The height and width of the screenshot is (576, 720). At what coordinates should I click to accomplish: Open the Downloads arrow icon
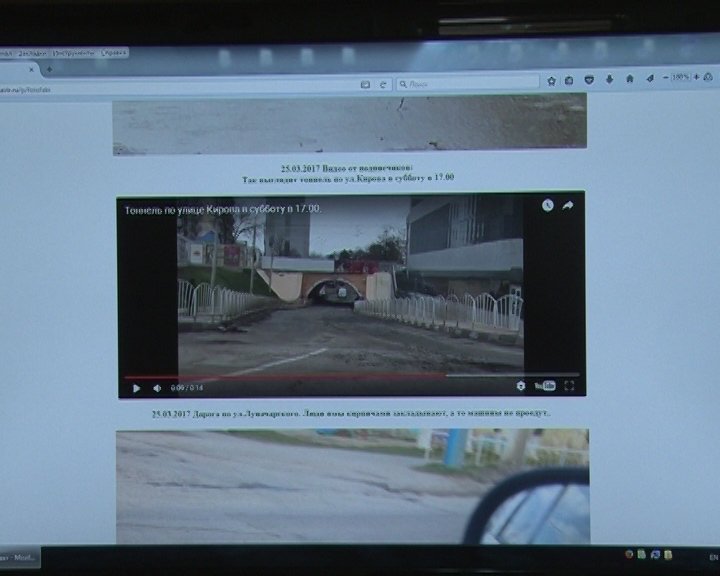pos(609,79)
